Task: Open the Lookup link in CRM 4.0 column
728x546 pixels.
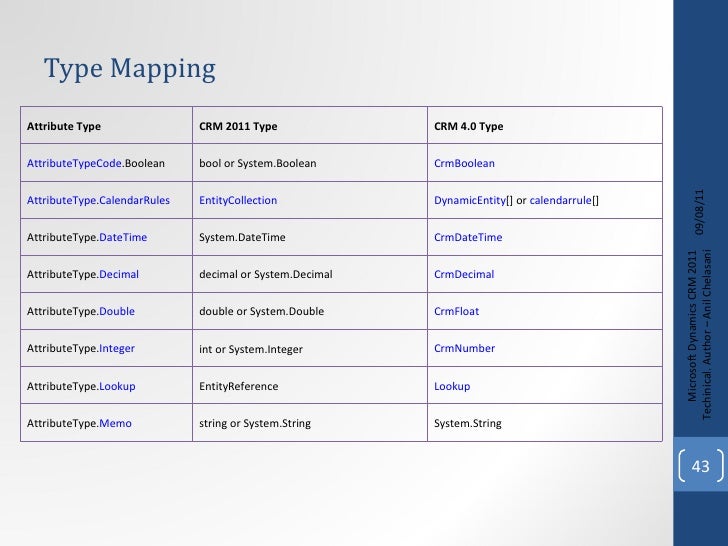Action: tap(452, 386)
